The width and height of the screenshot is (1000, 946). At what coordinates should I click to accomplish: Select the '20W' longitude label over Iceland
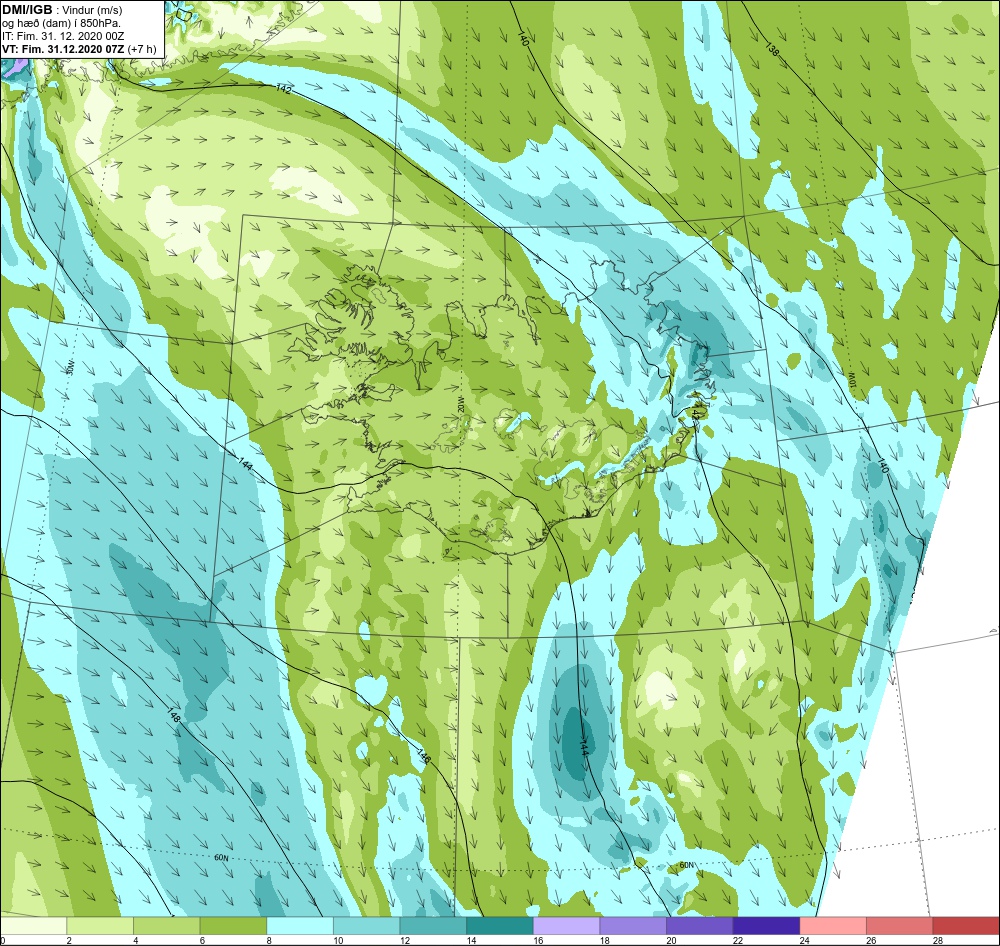(x=460, y=403)
